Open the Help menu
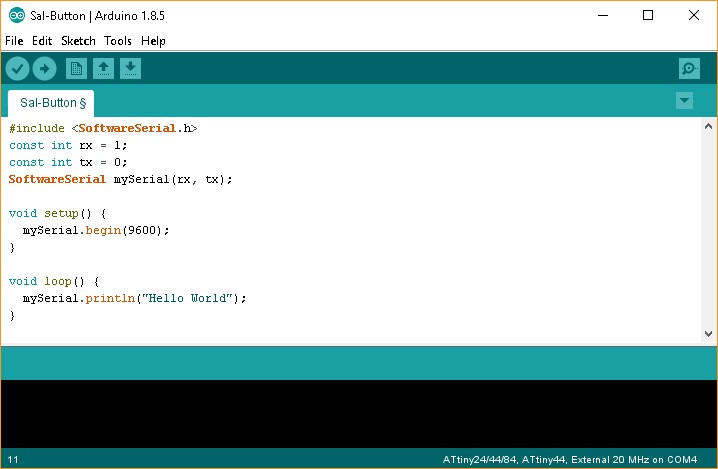The width and height of the screenshot is (718, 469). [153, 41]
